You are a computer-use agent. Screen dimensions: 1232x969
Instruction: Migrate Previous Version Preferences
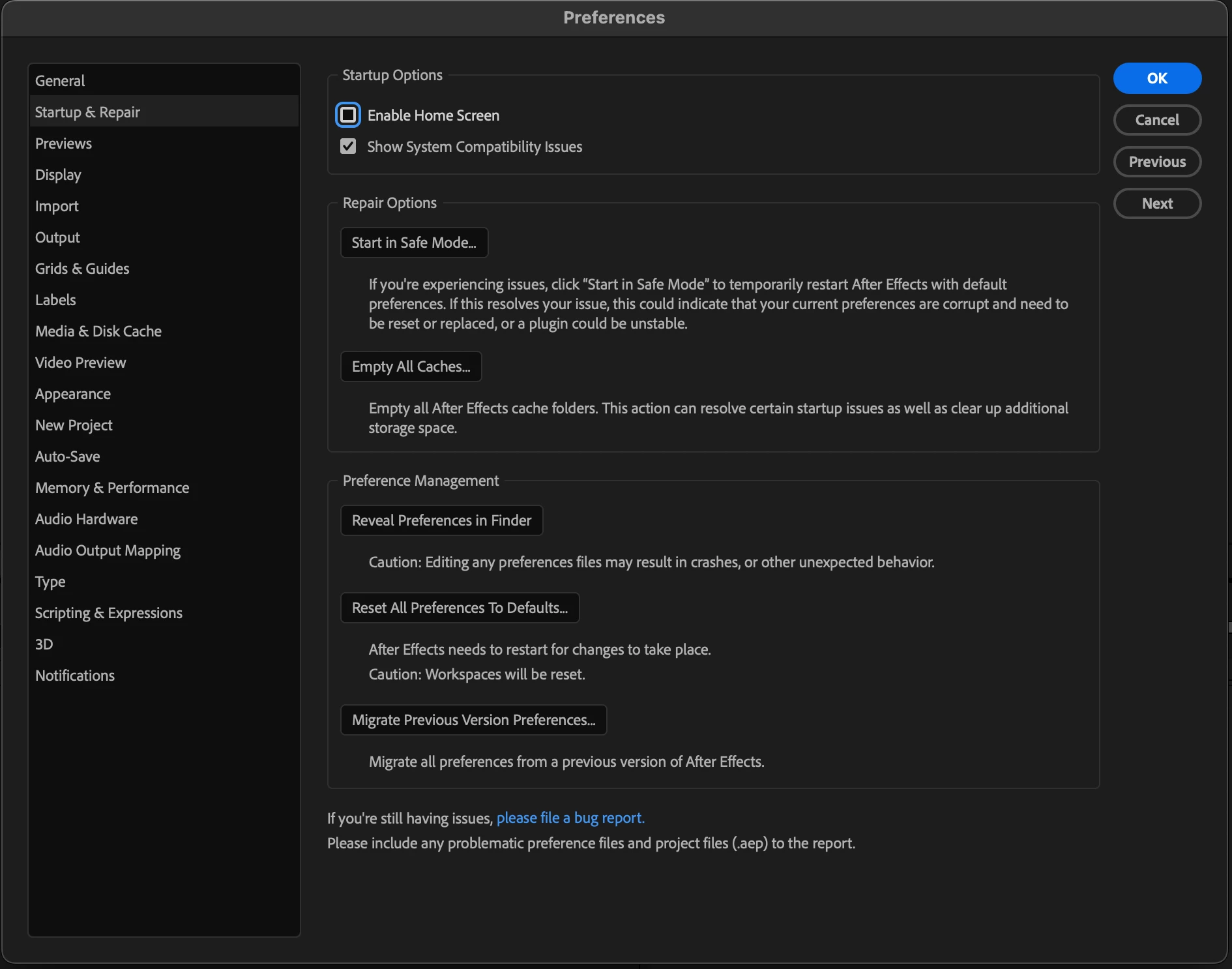coord(473,720)
